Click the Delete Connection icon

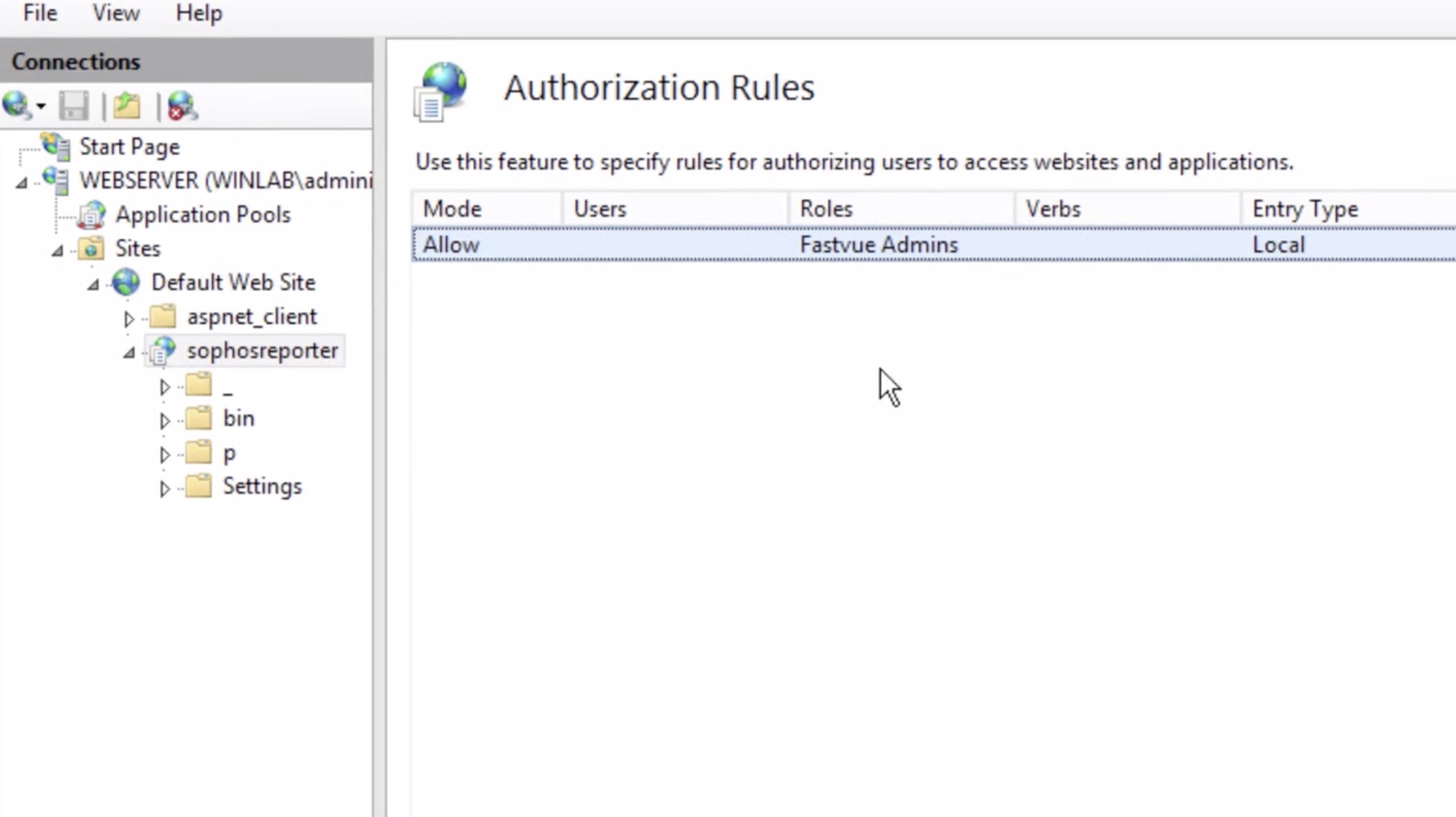[180, 106]
